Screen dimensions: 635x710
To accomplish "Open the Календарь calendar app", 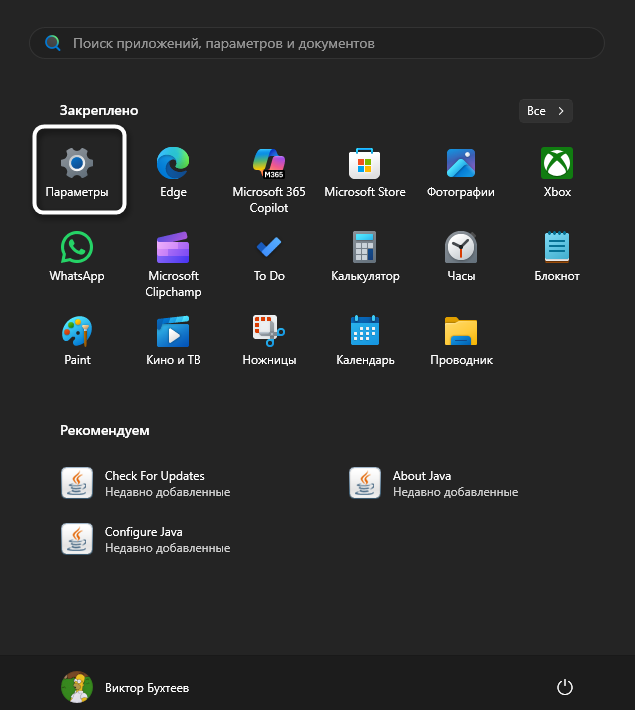I will (x=365, y=341).
